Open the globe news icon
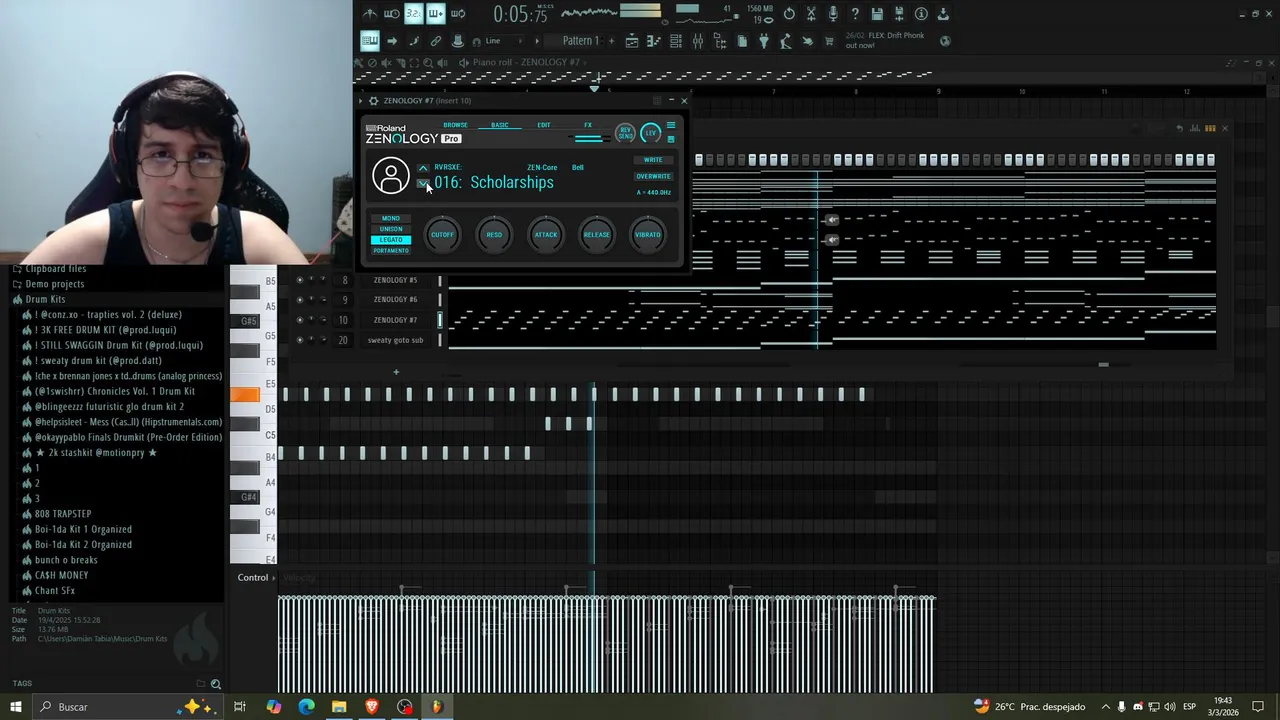 click(945, 41)
